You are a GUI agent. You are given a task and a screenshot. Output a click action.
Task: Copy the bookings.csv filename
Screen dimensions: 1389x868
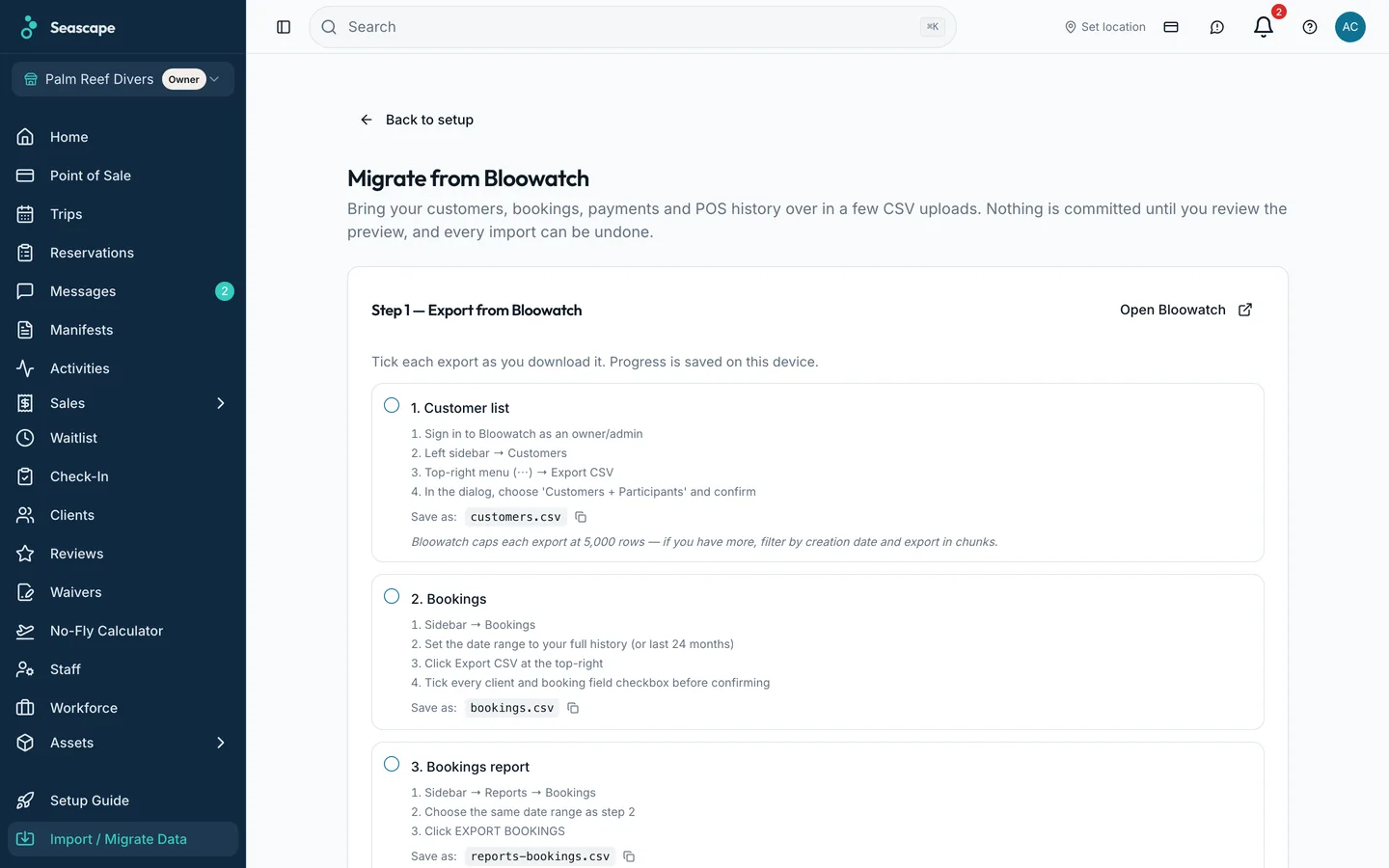point(573,708)
